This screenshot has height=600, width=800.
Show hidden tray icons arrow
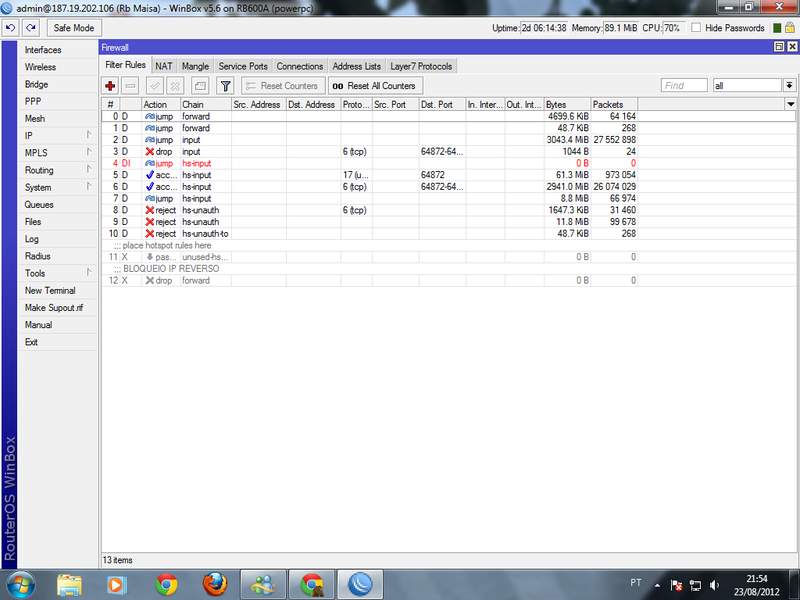coord(658,585)
